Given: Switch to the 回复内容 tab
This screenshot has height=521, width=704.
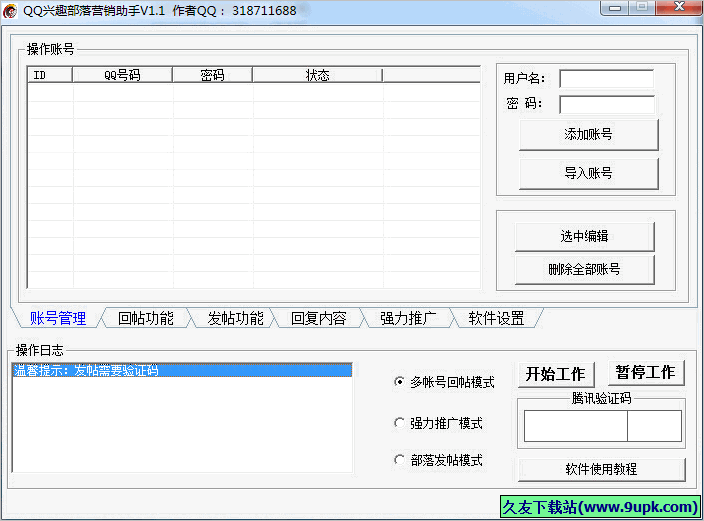Looking at the screenshot, I should click(318, 318).
